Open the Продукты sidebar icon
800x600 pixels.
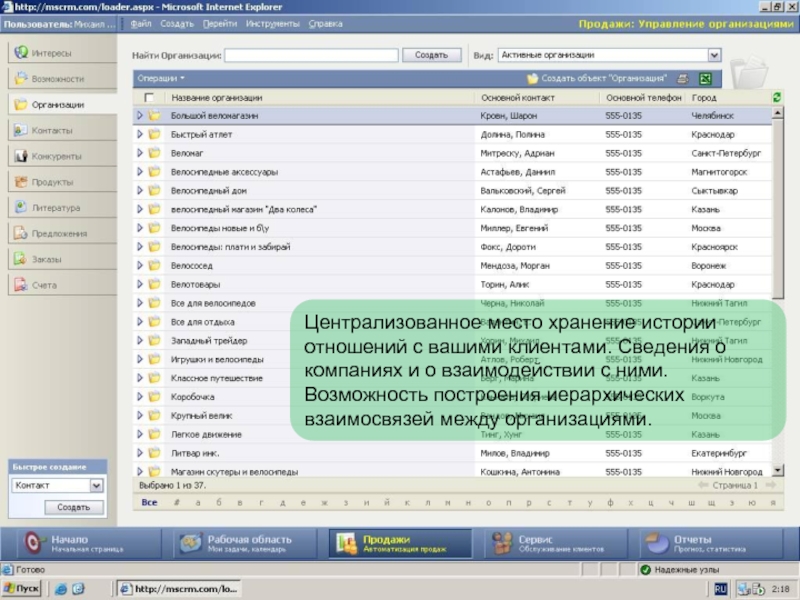pyautogui.click(x=21, y=182)
